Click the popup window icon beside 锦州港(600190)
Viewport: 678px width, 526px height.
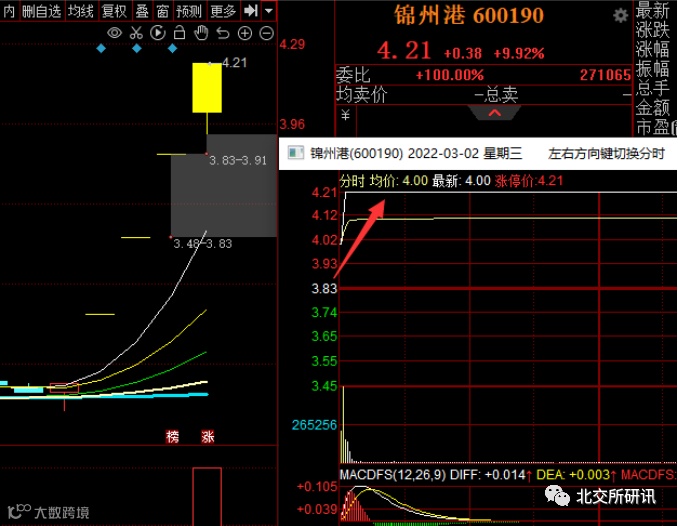coord(296,153)
